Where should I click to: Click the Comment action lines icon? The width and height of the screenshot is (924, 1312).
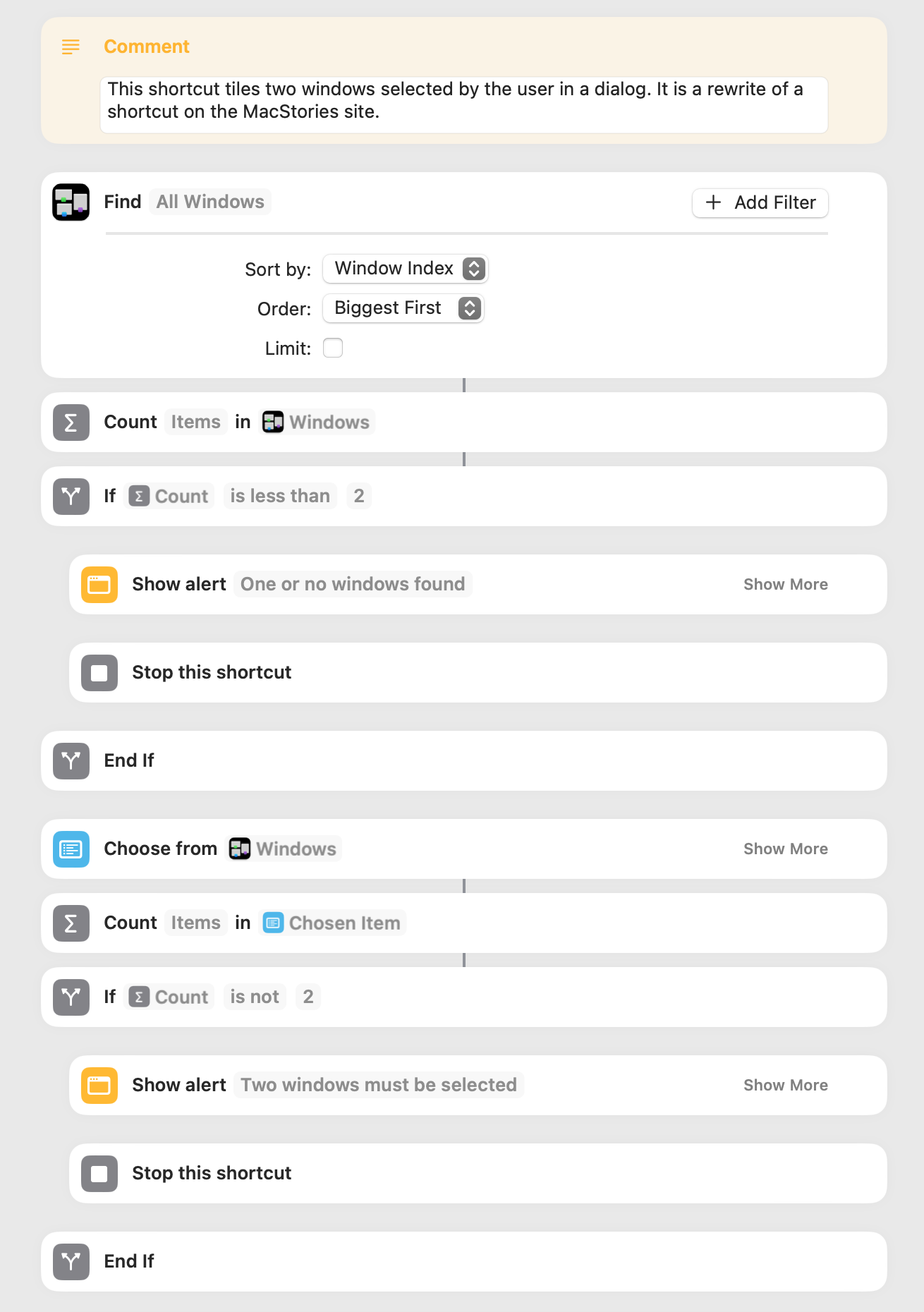coord(71,47)
